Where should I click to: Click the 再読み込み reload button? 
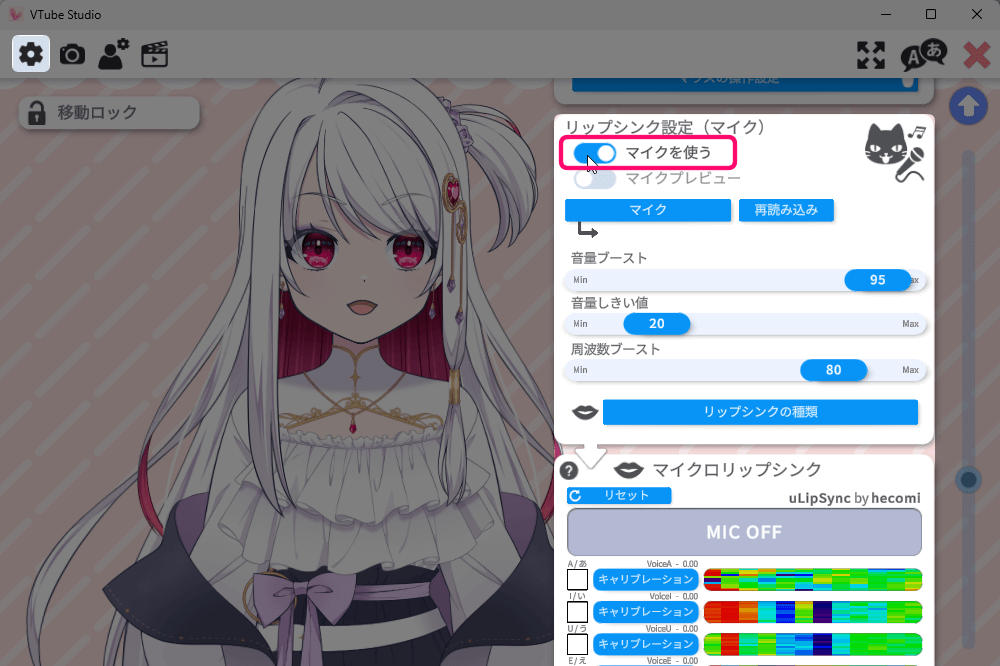pyautogui.click(x=786, y=210)
